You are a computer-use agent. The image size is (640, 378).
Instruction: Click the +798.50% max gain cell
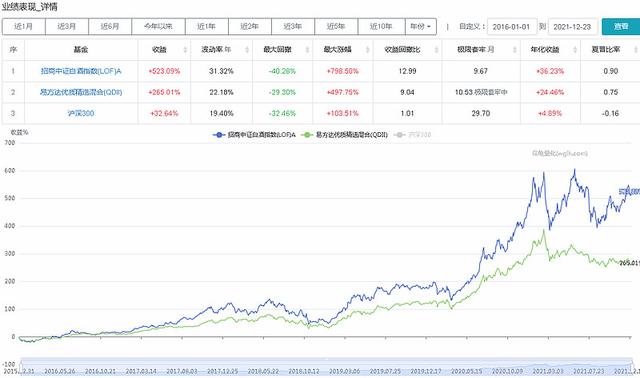click(x=342, y=71)
